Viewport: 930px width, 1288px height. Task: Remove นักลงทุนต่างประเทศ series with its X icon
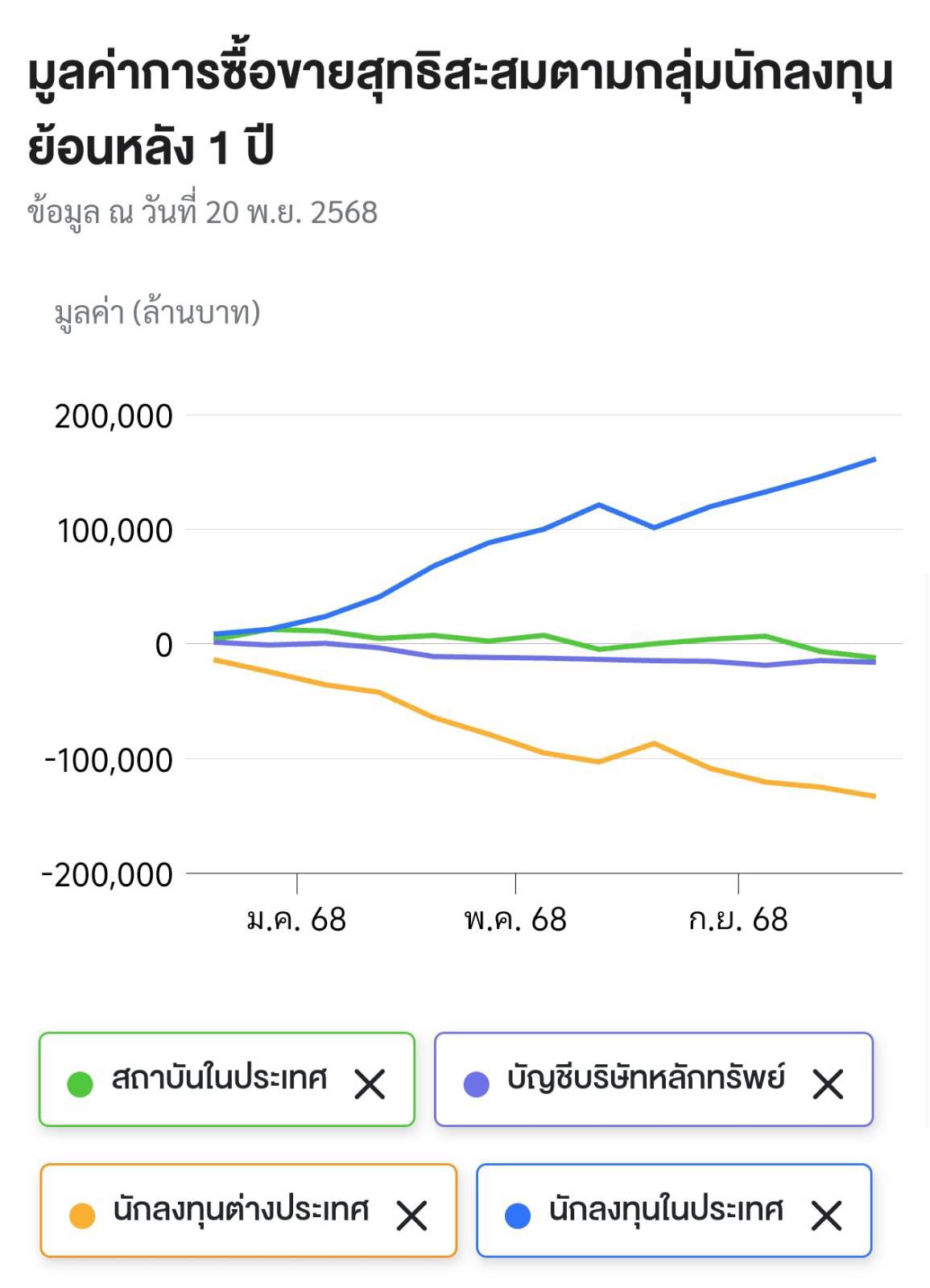(x=411, y=1215)
